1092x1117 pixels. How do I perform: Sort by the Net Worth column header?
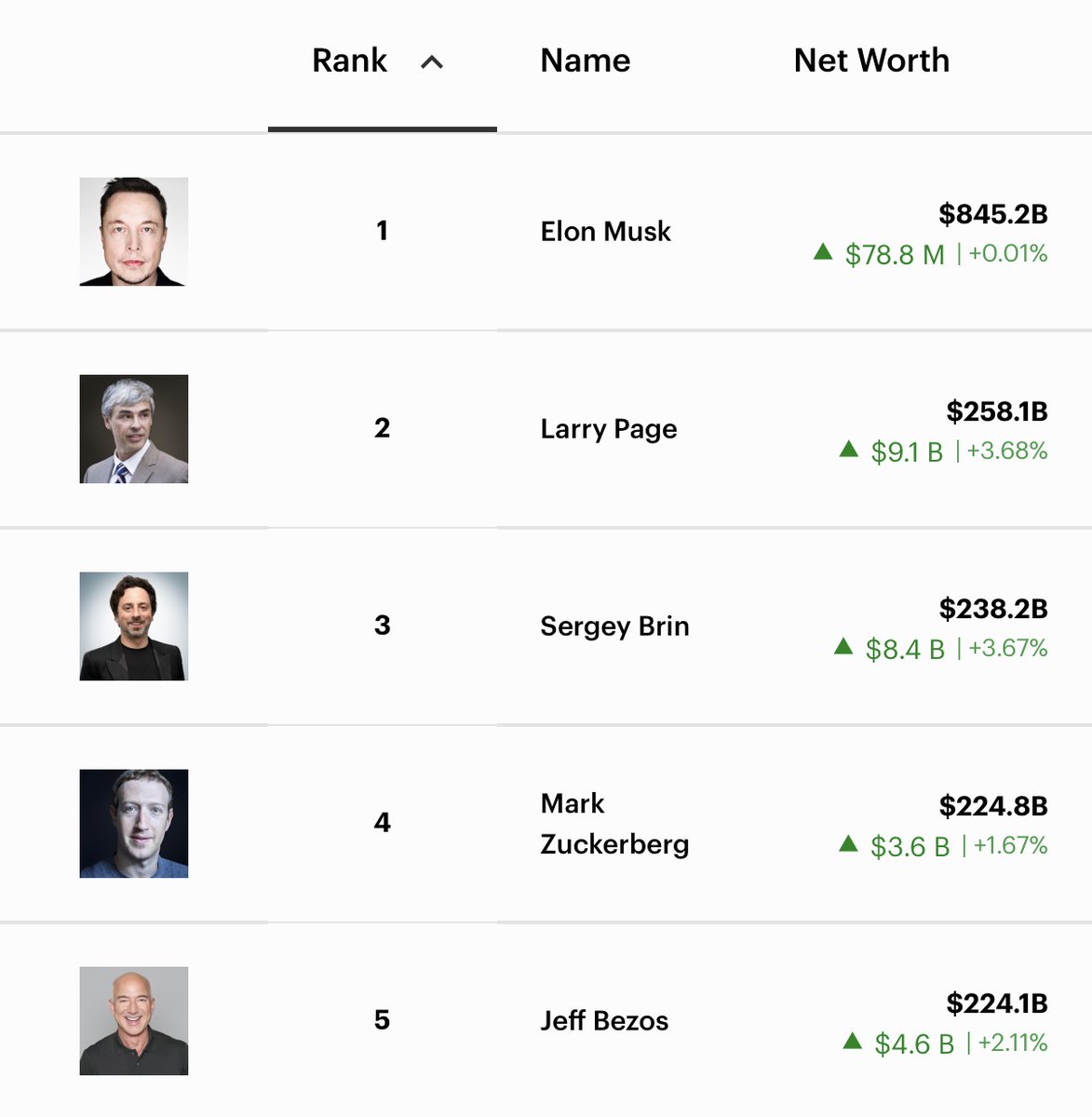tap(870, 61)
